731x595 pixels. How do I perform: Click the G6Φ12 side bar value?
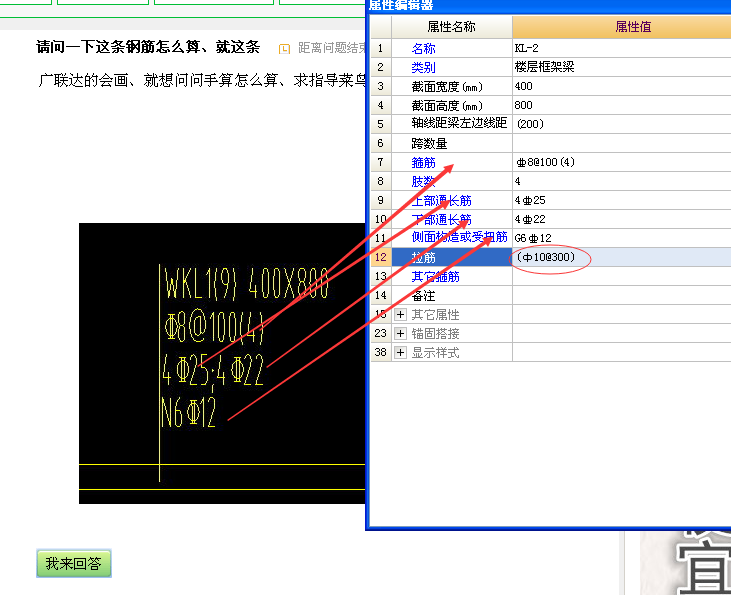pos(621,238)
